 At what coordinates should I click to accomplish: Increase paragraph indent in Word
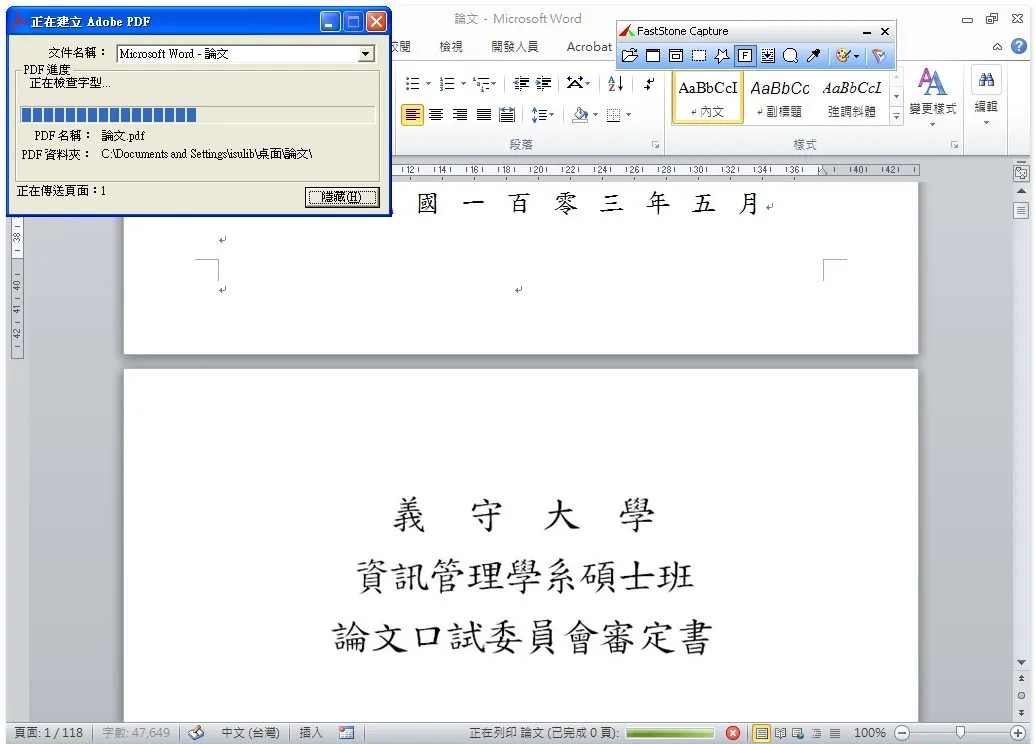[x=544, y=83]
